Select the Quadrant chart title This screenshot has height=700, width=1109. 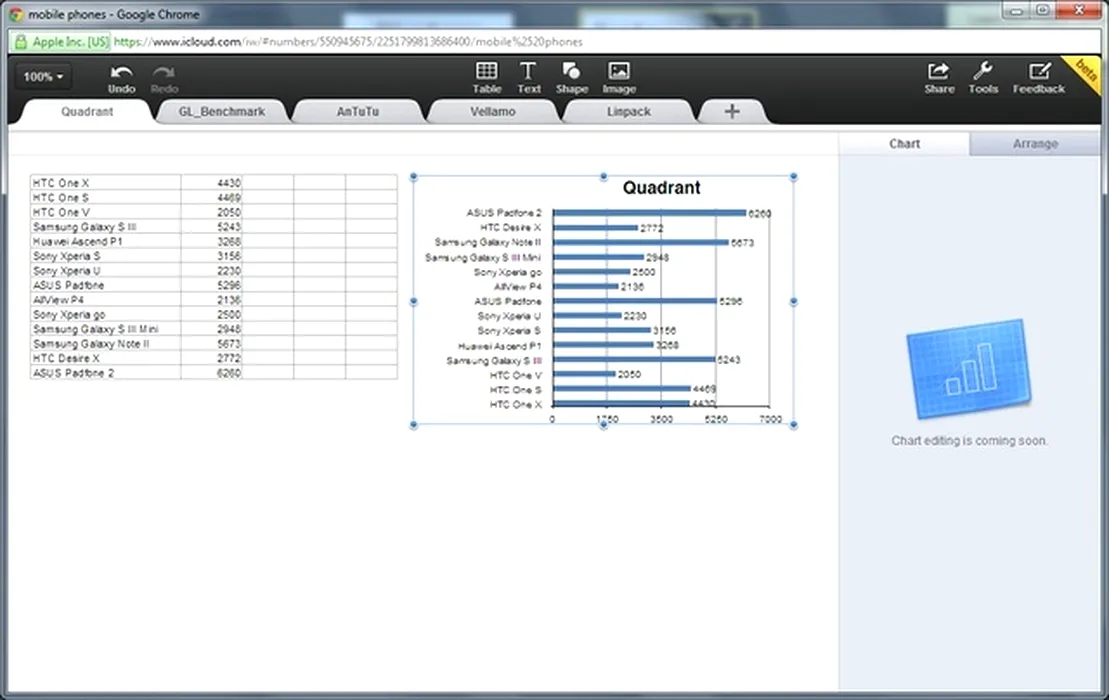(x=661, y=187)
